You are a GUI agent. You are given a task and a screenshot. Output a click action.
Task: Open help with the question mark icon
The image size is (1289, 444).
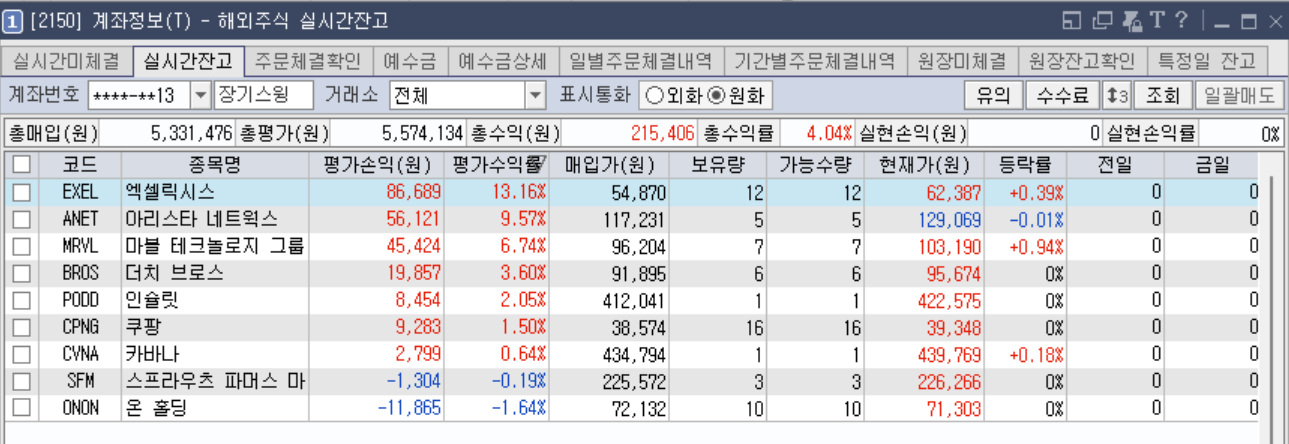pyautogui.click(x=1181, y=20)
